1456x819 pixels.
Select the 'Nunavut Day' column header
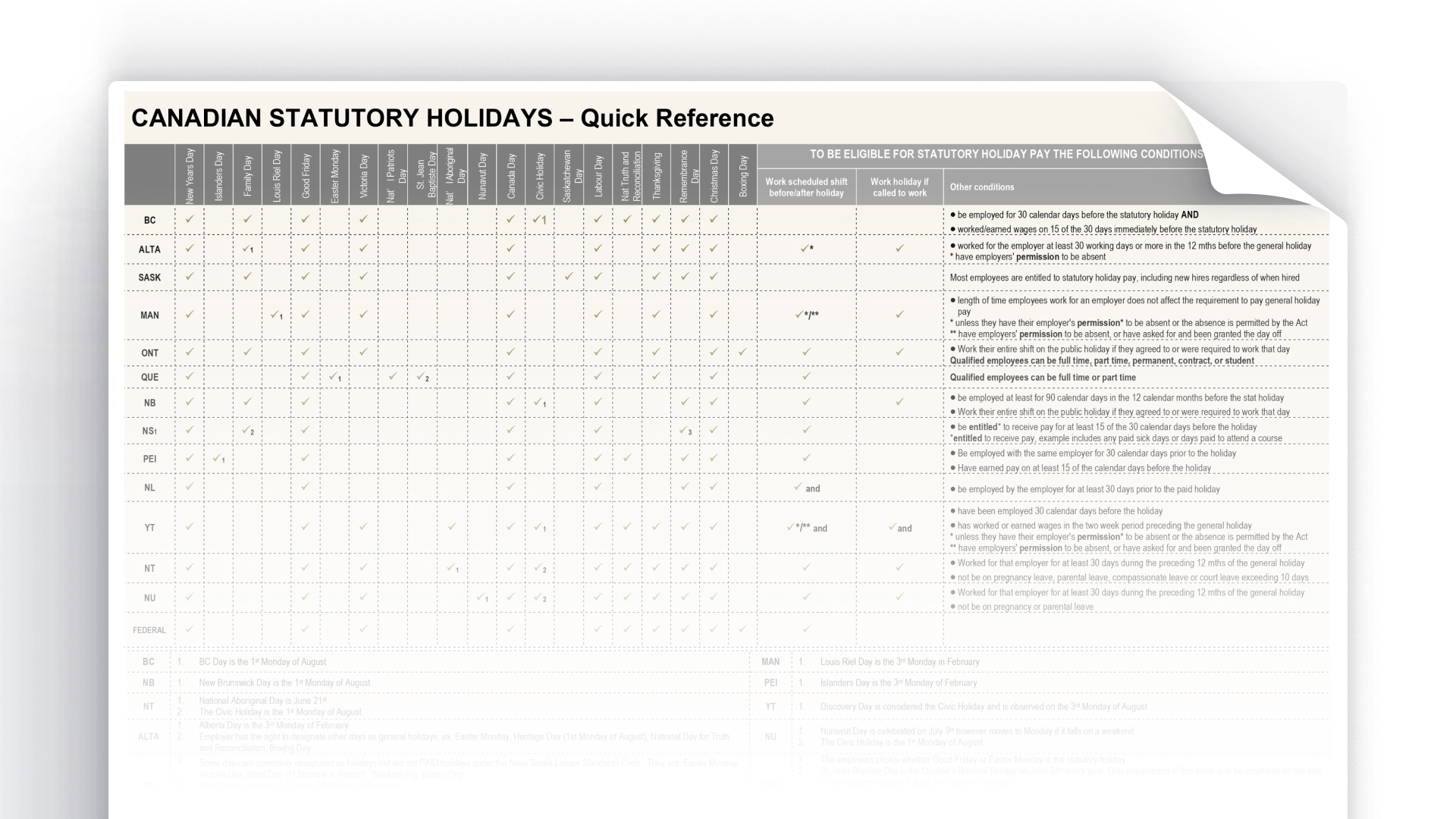(482, 175)
